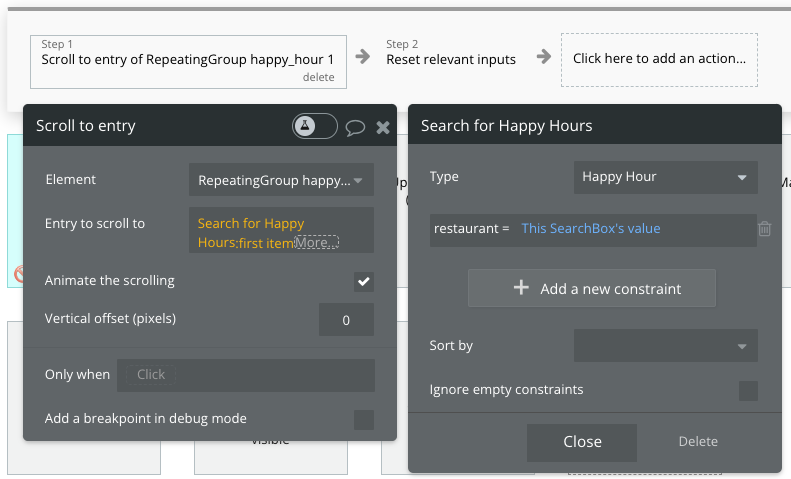Click the Vertical offset pixels input field
This screenshot has width=791, height=479.
pos(346,320)
